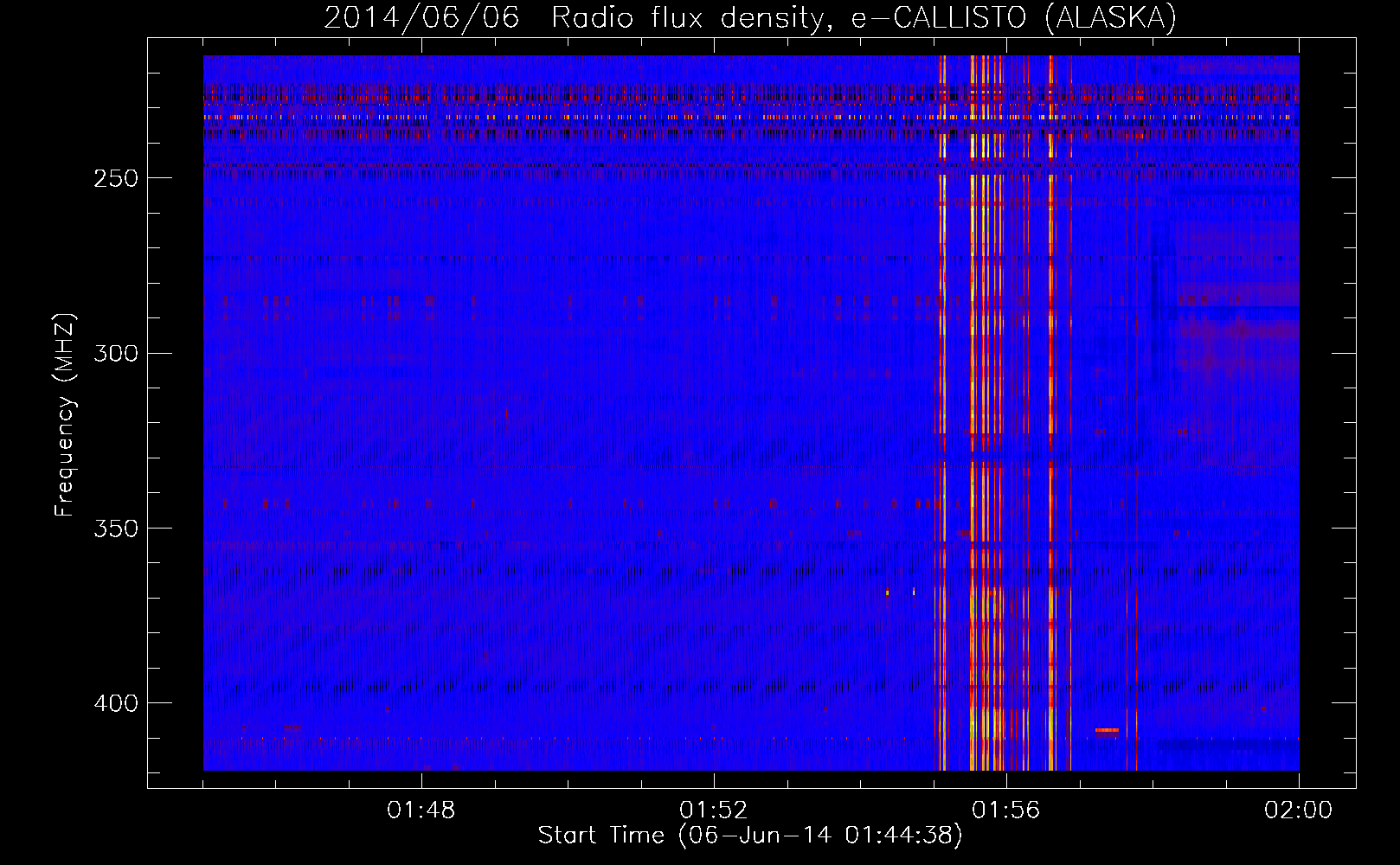Click the 300 frequency tick label

pos(115,353)
